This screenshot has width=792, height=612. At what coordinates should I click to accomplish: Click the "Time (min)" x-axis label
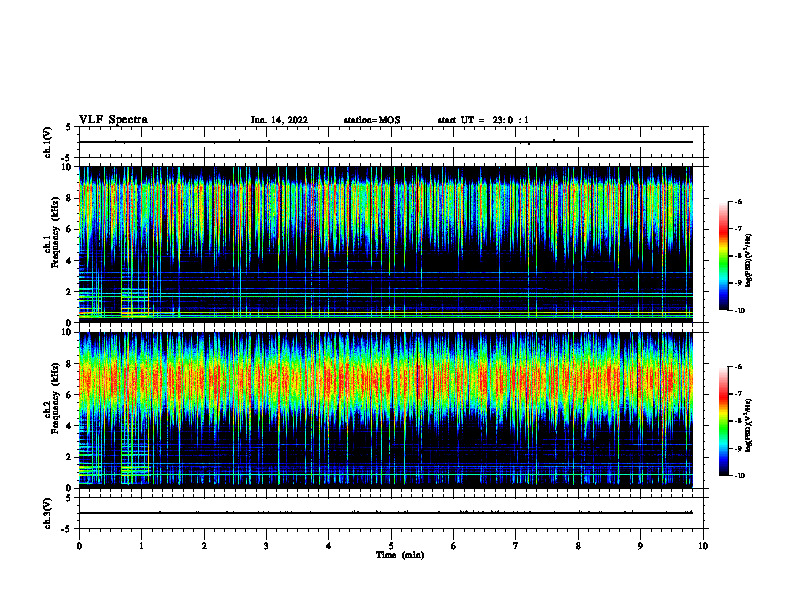click(x=400, y=555)
